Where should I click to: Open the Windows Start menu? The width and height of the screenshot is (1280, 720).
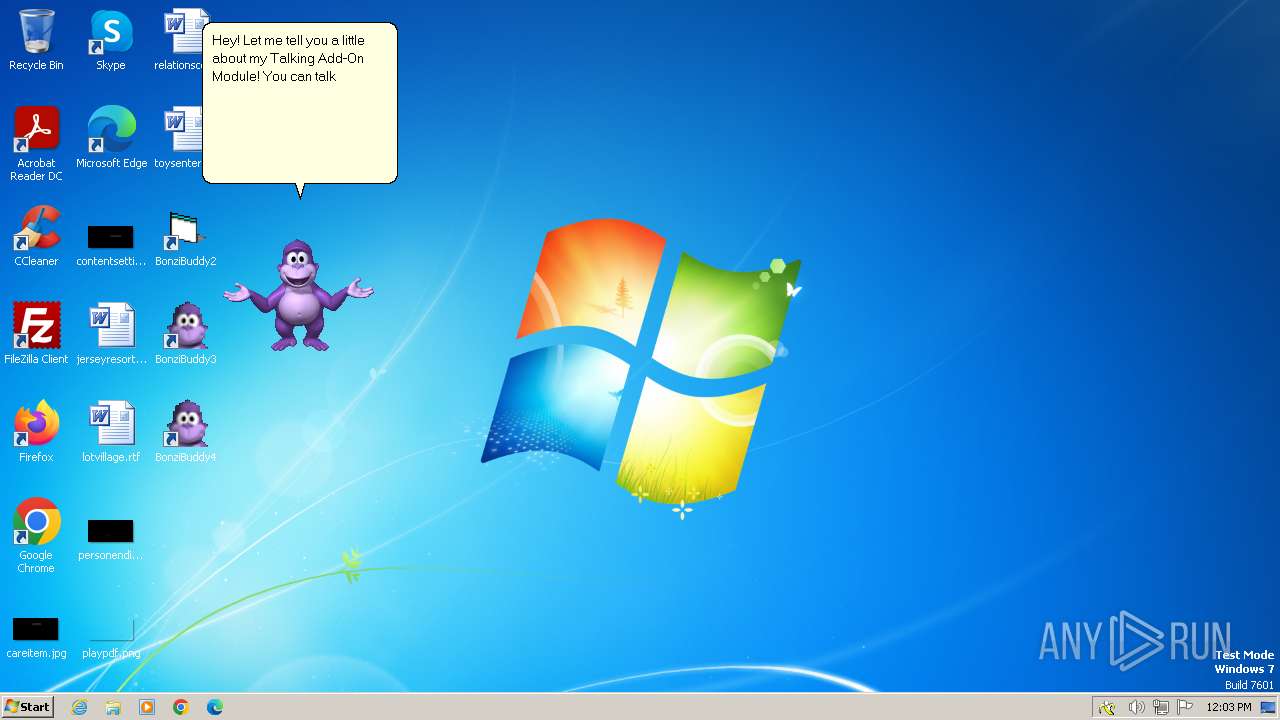[x=27, y=707]
